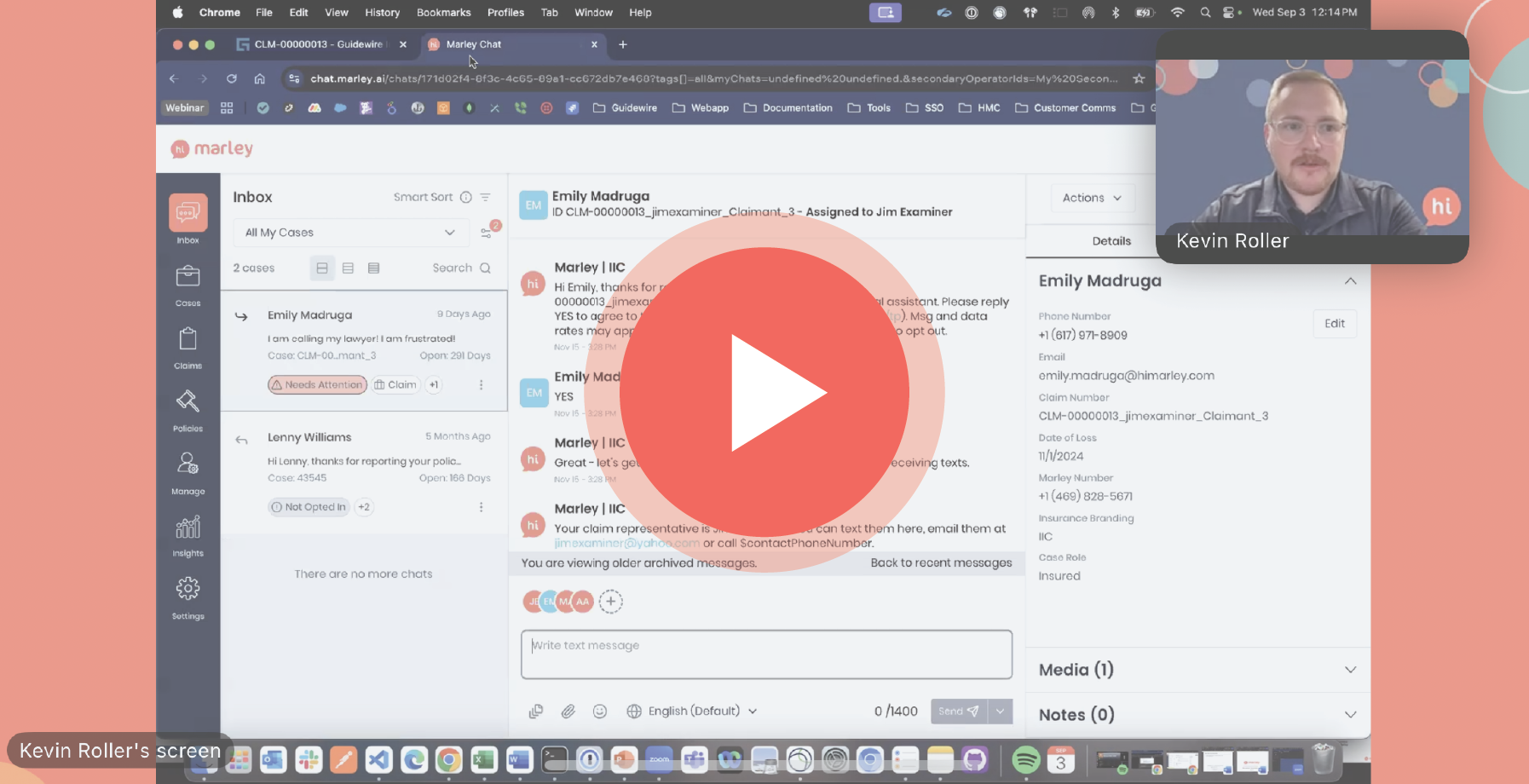The image size is (1529, 784).
Task: Click the attachment paperclip icon
Action: point(568,712)
